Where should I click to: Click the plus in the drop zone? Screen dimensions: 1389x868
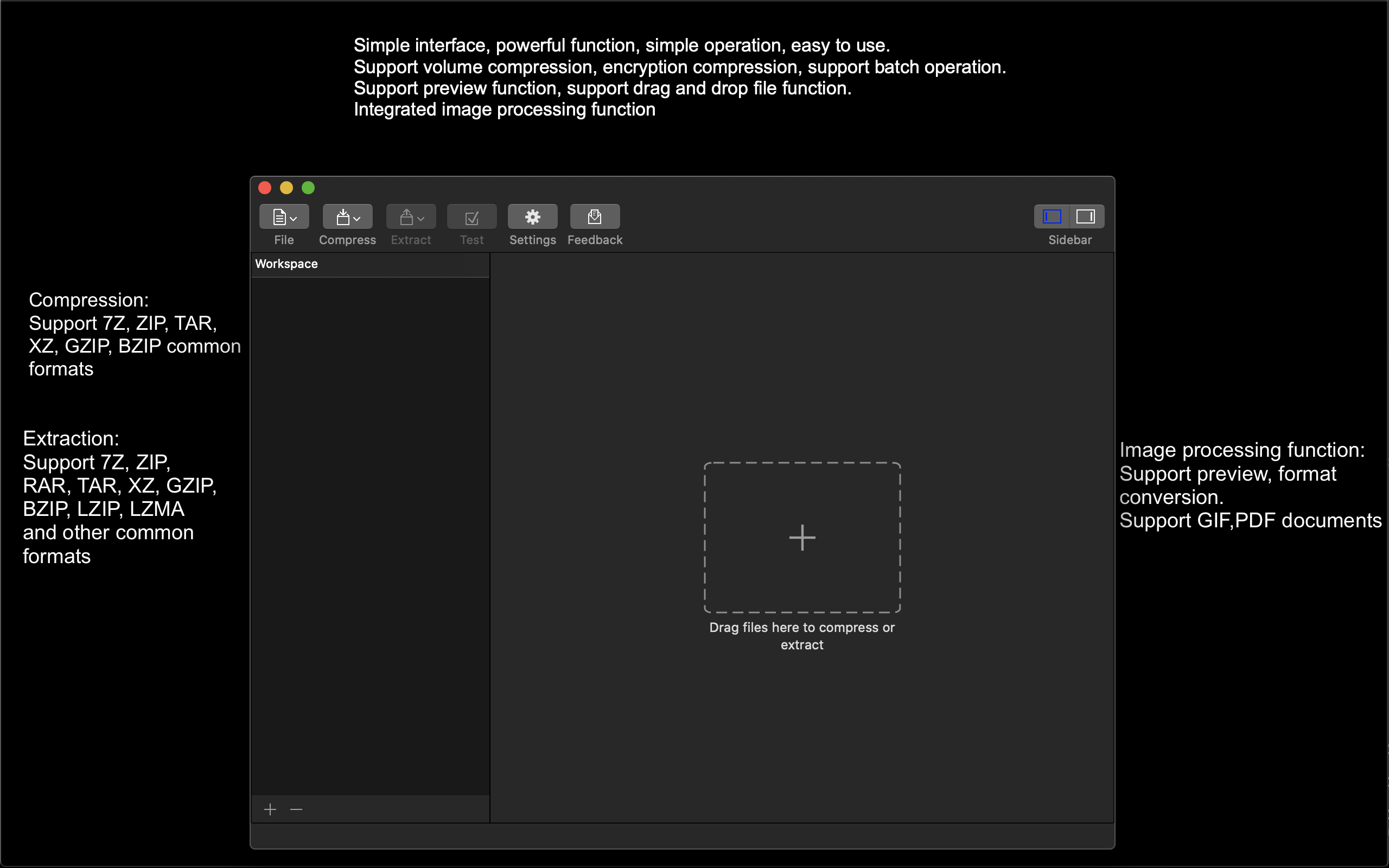click(x=802, y=537)
